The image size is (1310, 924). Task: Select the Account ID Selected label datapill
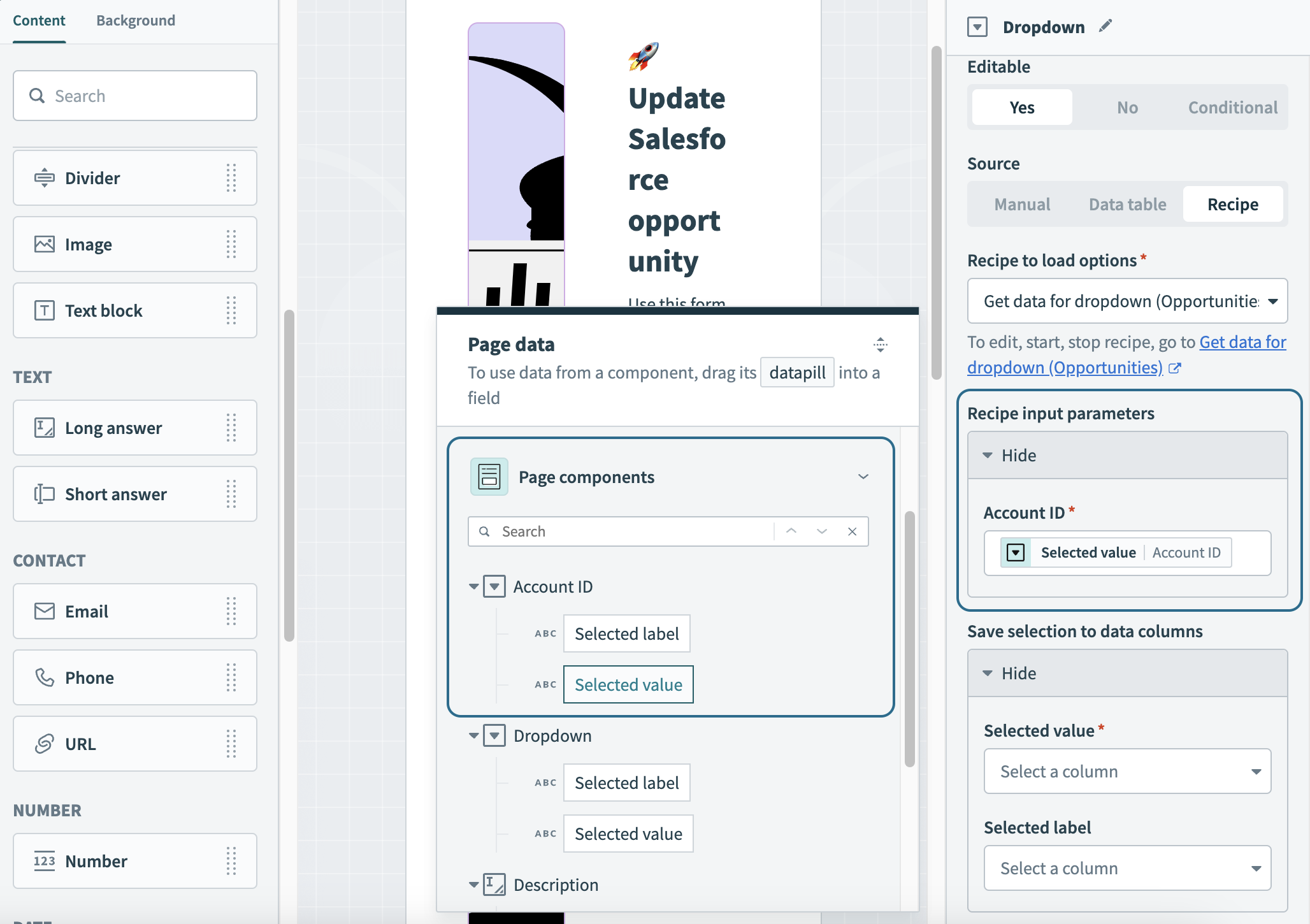point(626,633)
